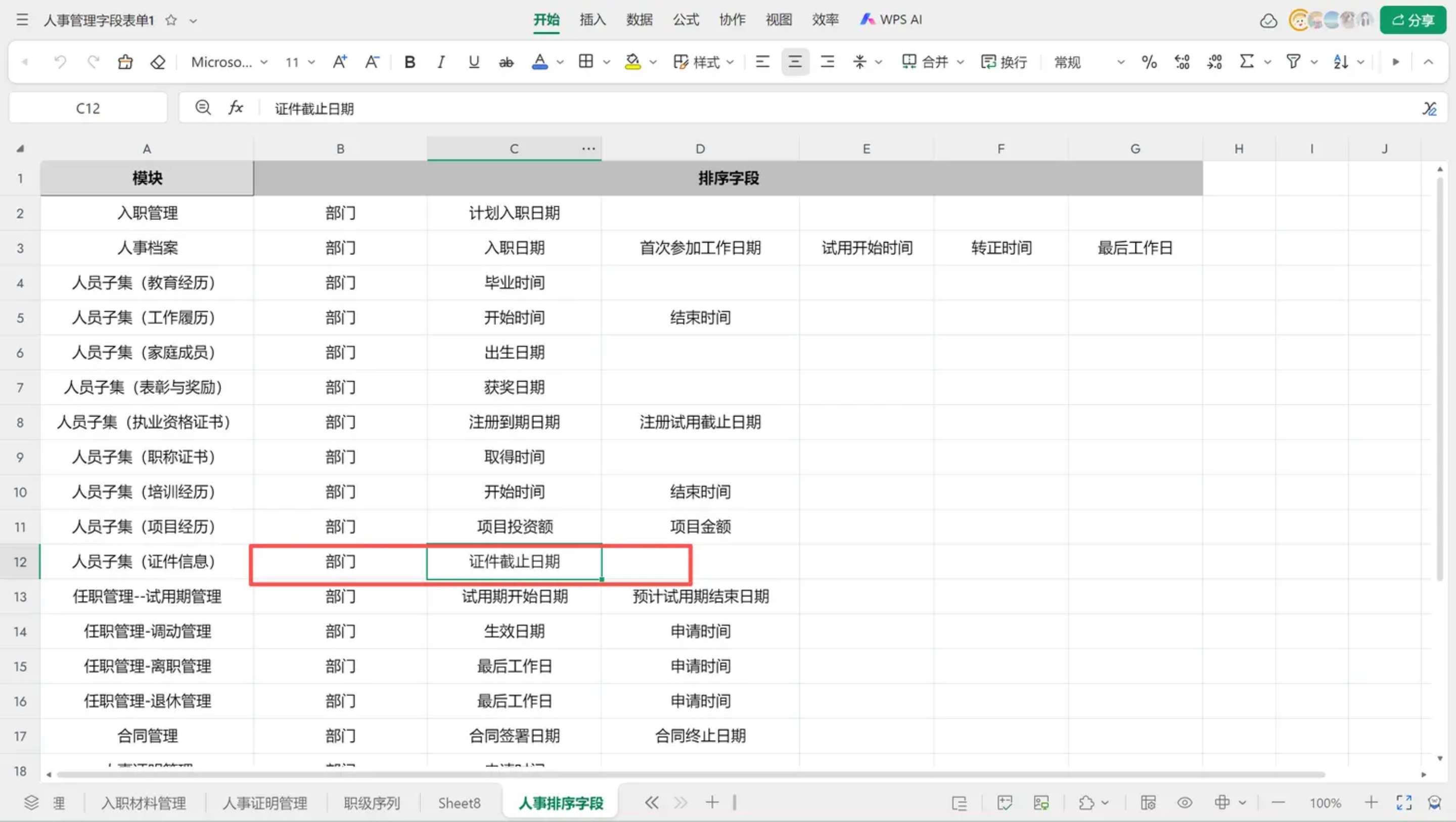This screenshot has height=822, width=1456.
Task: Click the green 分享 share button
Action: click(1413, 20)
